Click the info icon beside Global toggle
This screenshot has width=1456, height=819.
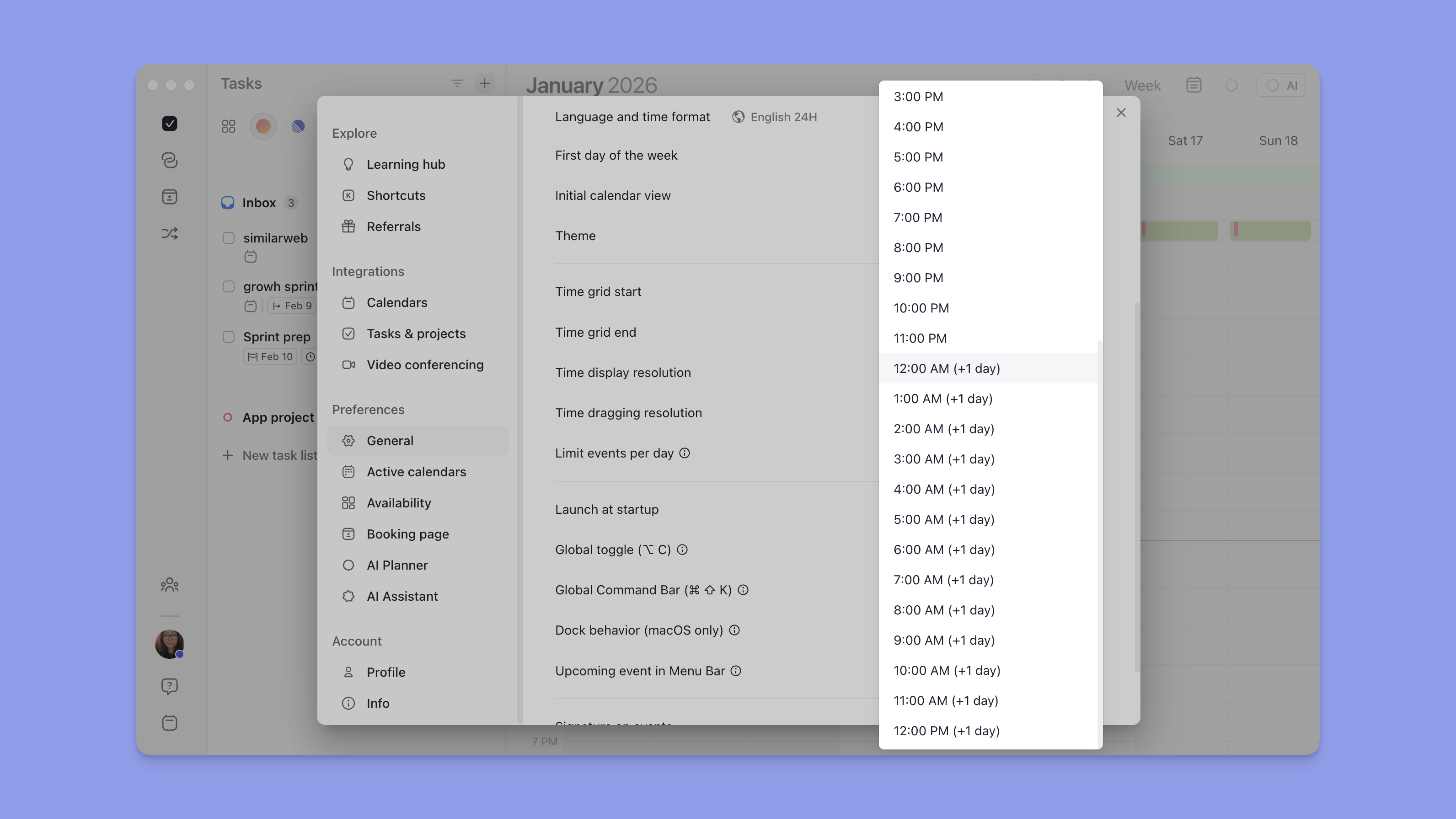pyautogui.click(x=682, y=550)
